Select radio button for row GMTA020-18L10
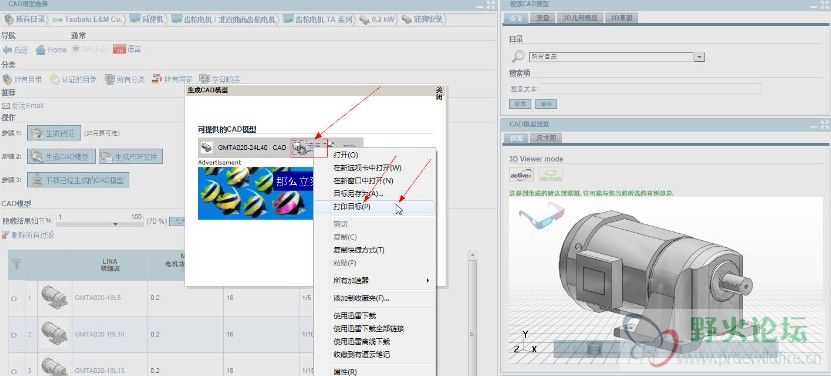 pyautogui.click(x=14, y=335)
